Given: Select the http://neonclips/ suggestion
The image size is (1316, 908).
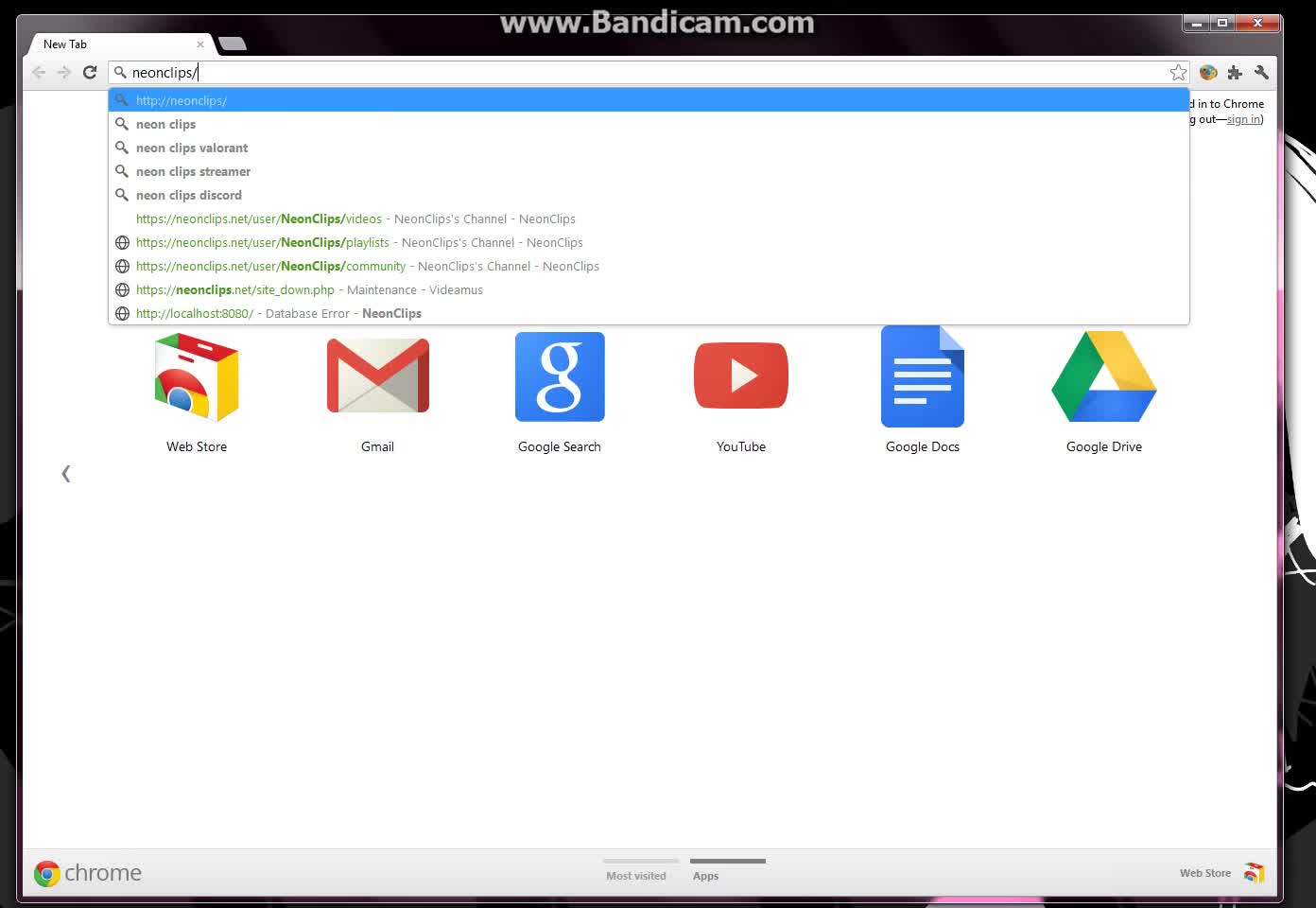Looking at the screenshot, I should tap(649, 100).
